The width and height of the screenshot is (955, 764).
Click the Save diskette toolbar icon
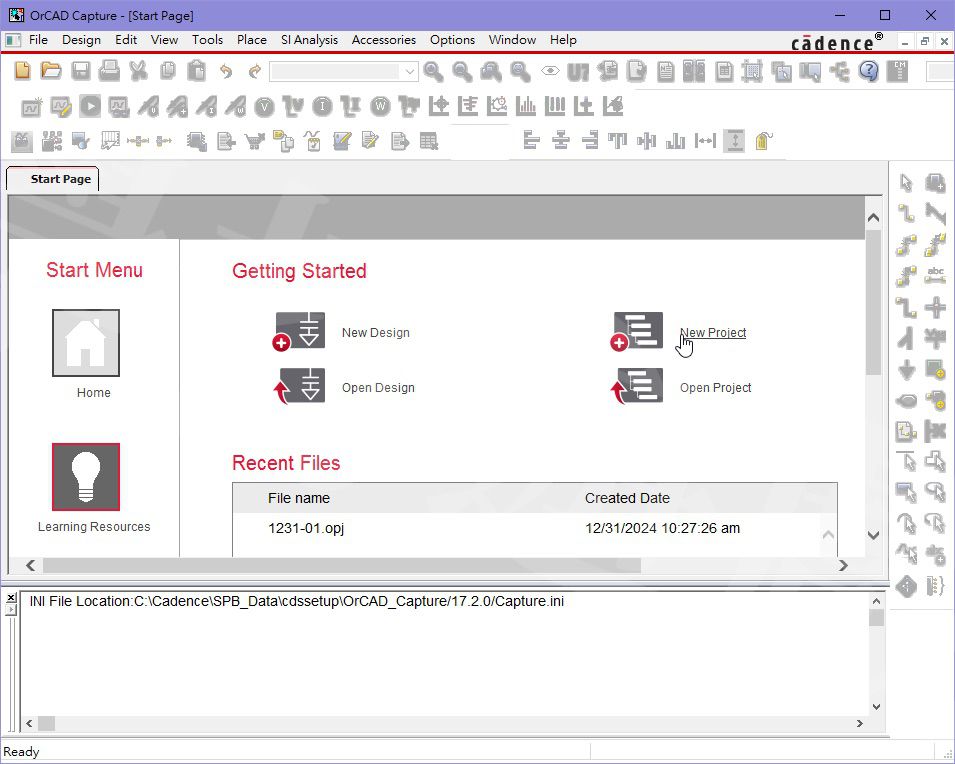(x=80, y=71)
